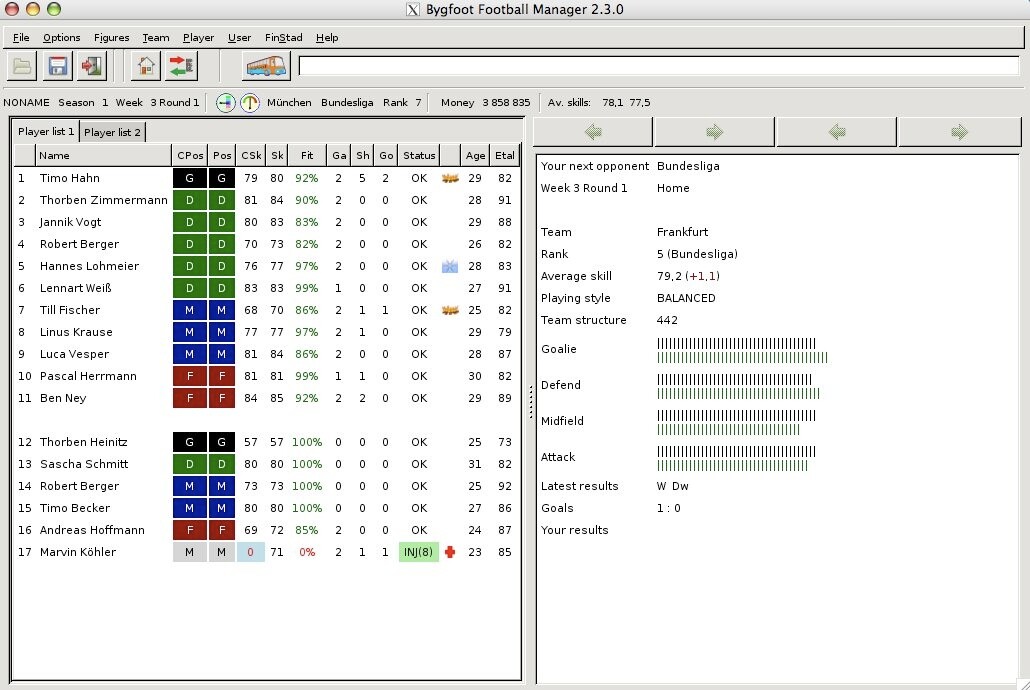The height and width of the screenshot is (690, 1030).
Task: Click the blue streak icon for Hannes Lohmeier
Action: pyautogui.click(x=449, y=266)
